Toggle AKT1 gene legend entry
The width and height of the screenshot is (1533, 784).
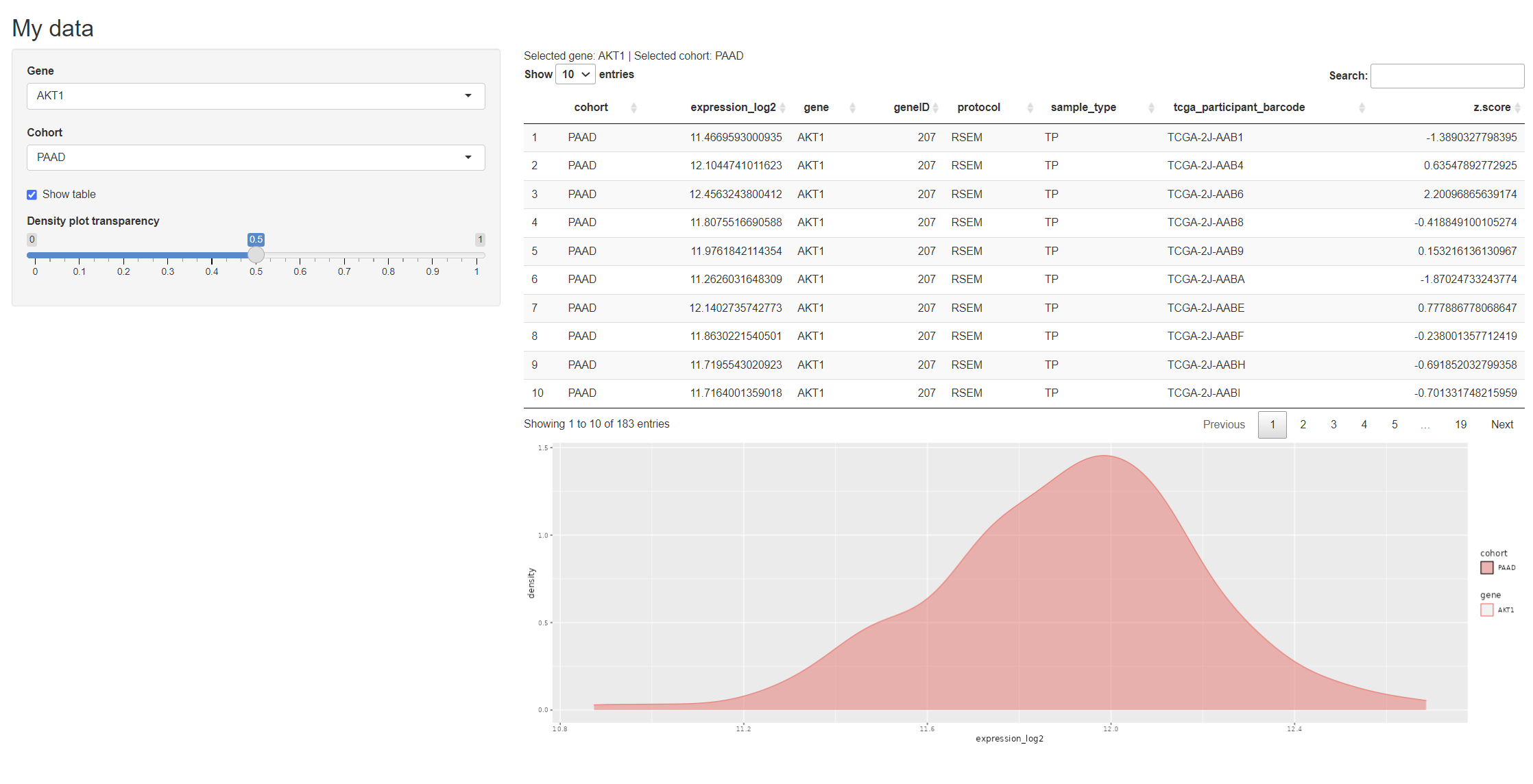tap(1487, 609)
